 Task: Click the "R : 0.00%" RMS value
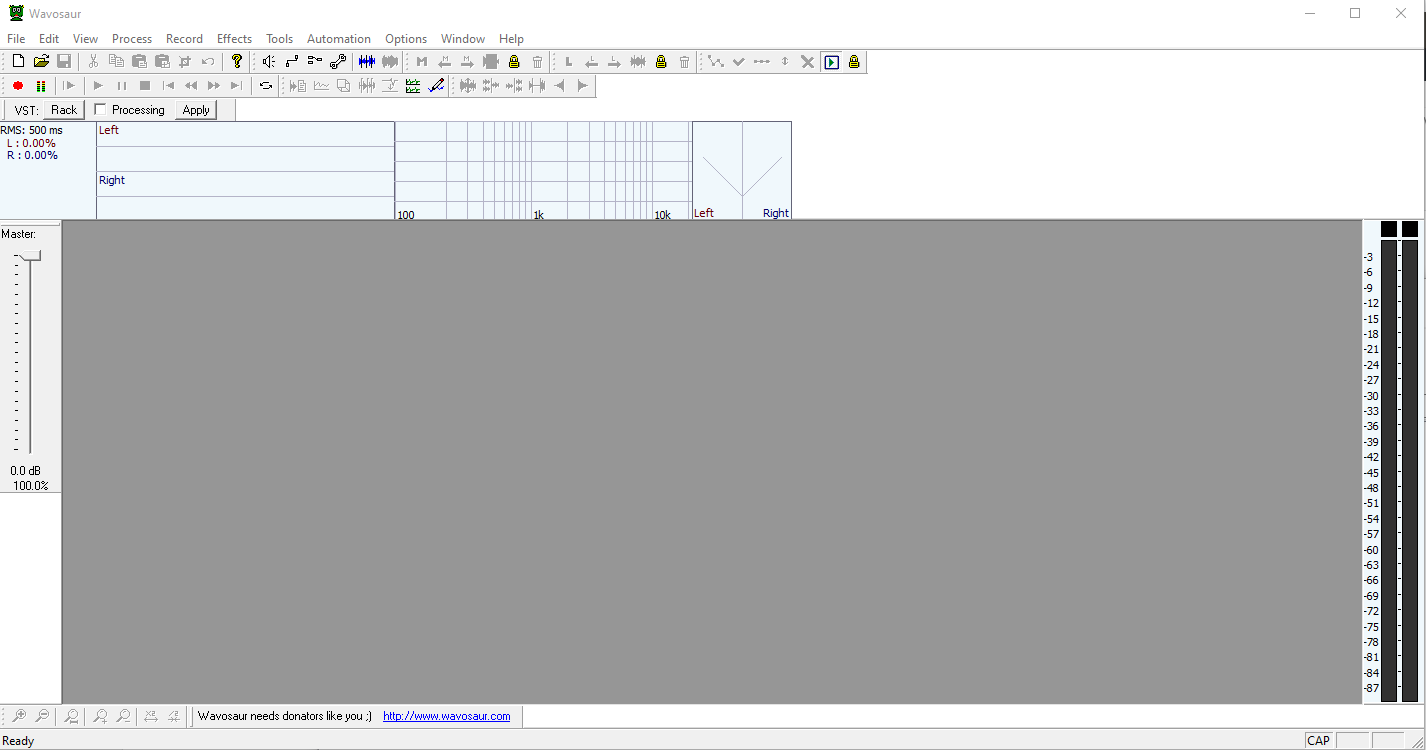32,155
